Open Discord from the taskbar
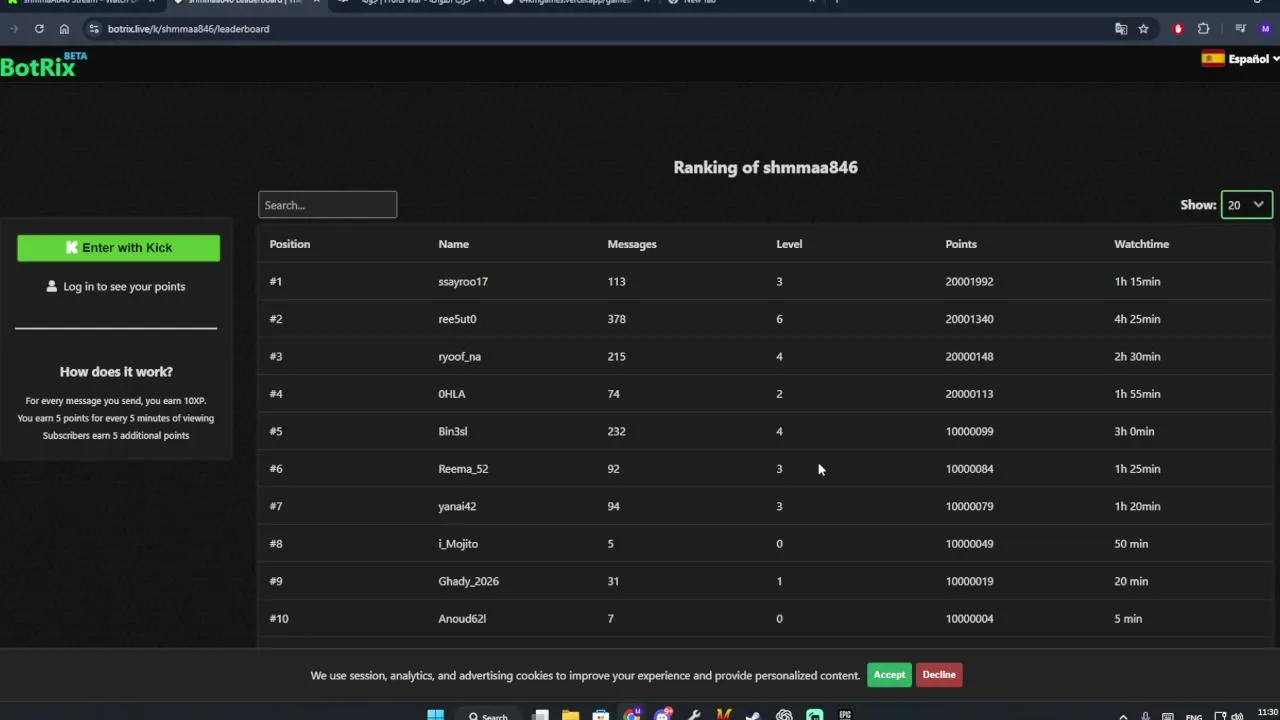Image resolution: width=1280 pixels, height=720 pixels. 662,715
